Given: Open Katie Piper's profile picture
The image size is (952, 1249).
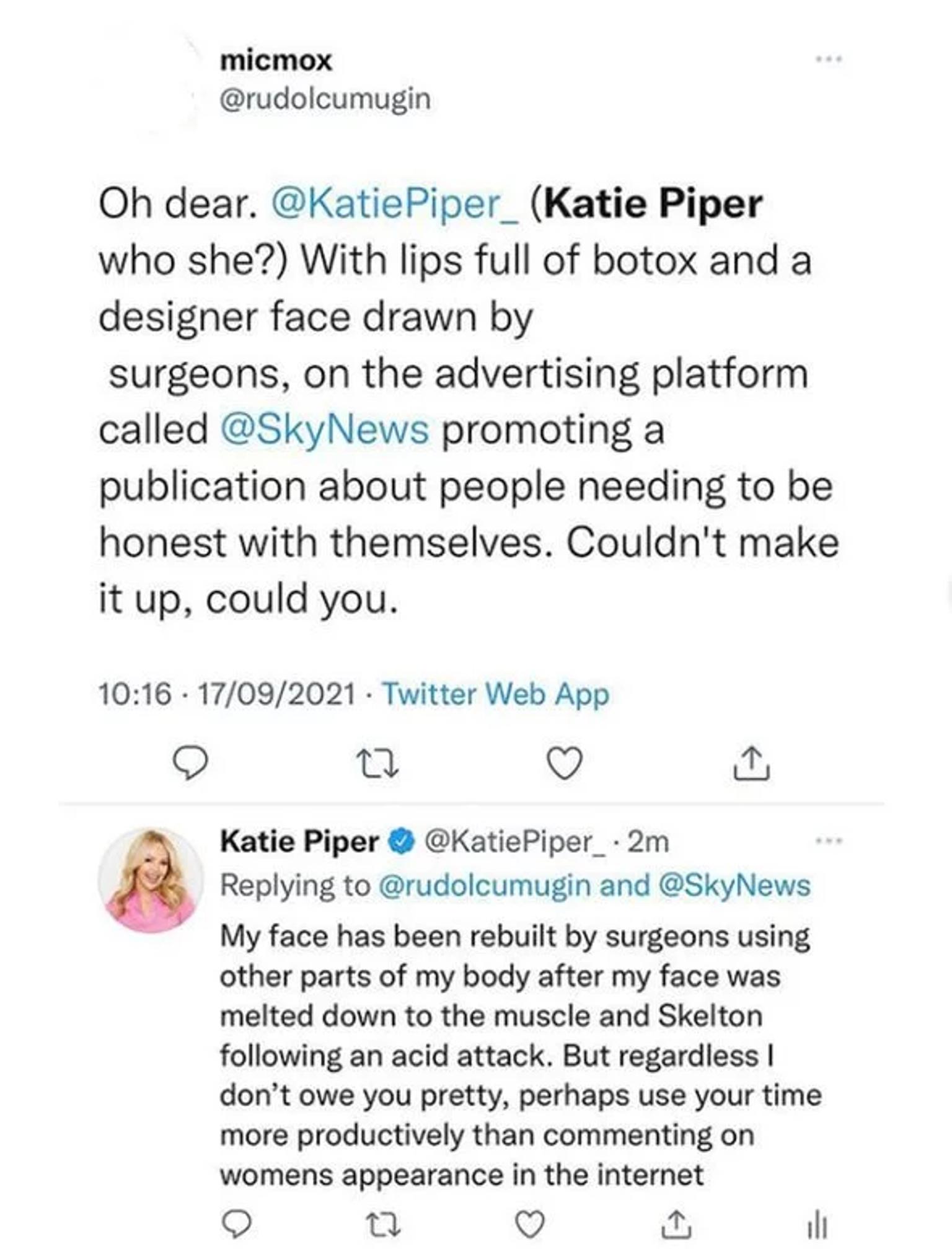Looking at the screenshot, I should (x=151, y=880).
